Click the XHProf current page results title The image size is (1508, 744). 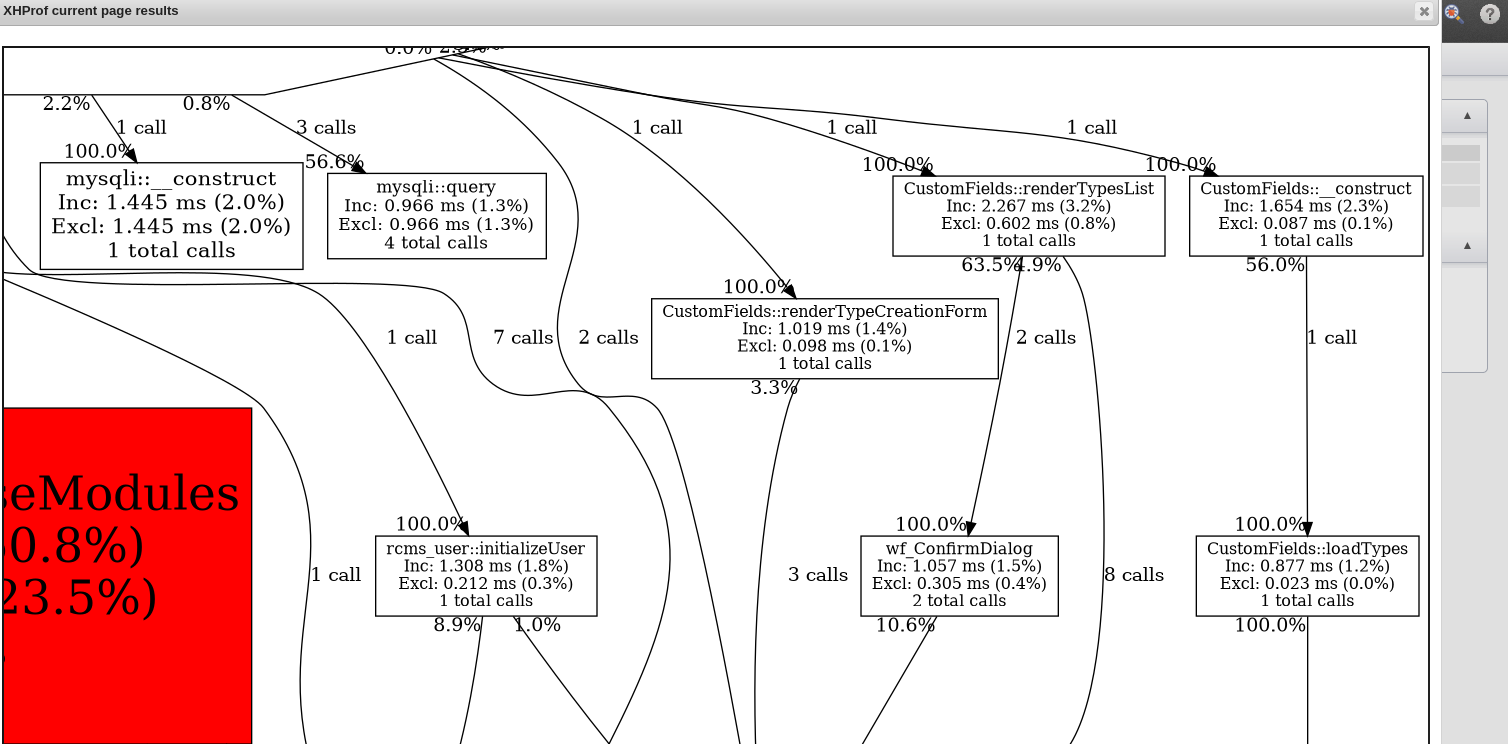91,11
